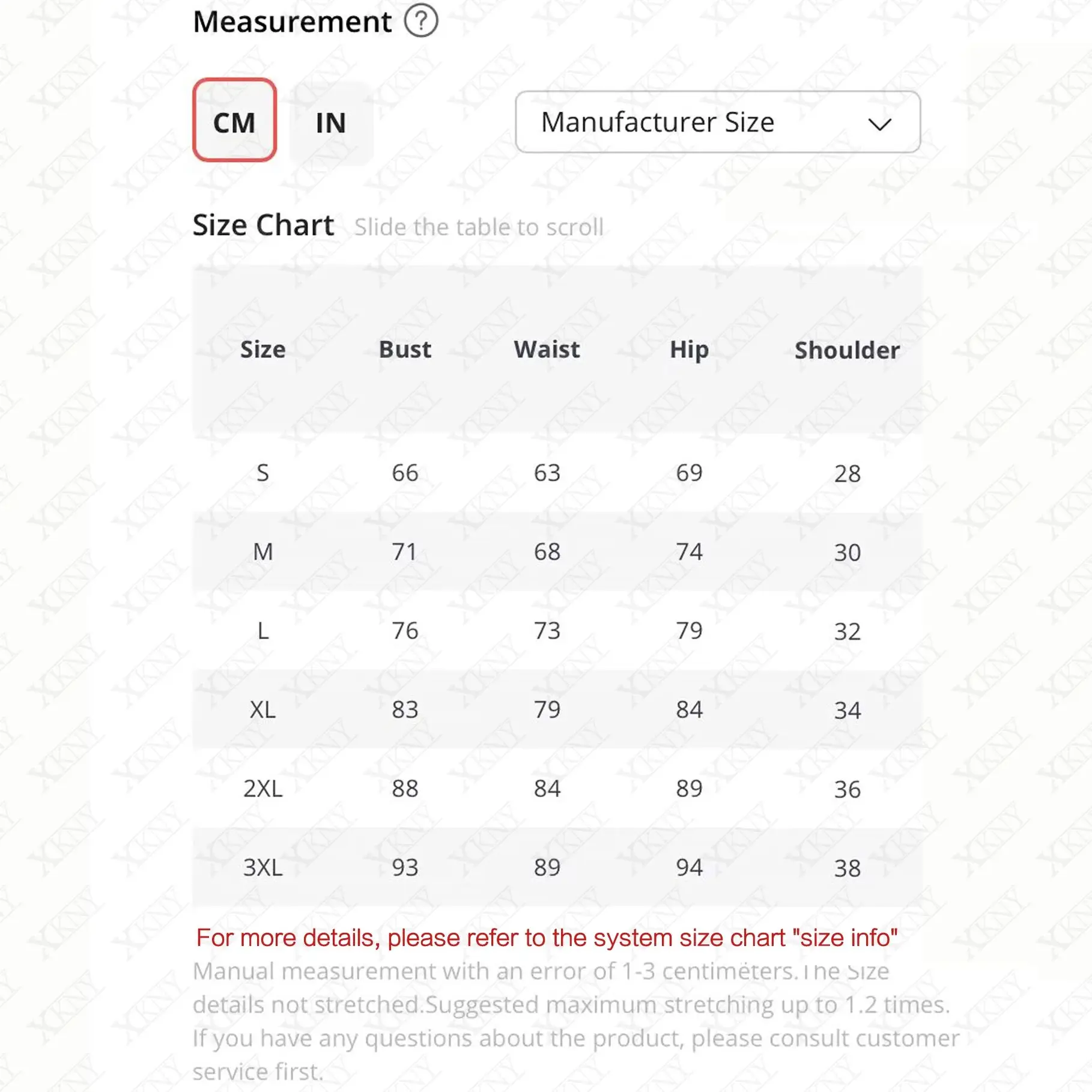Click the Size Chart heading
Viewport: 1092px width, 1092px height.
click(x=263, y=226)
